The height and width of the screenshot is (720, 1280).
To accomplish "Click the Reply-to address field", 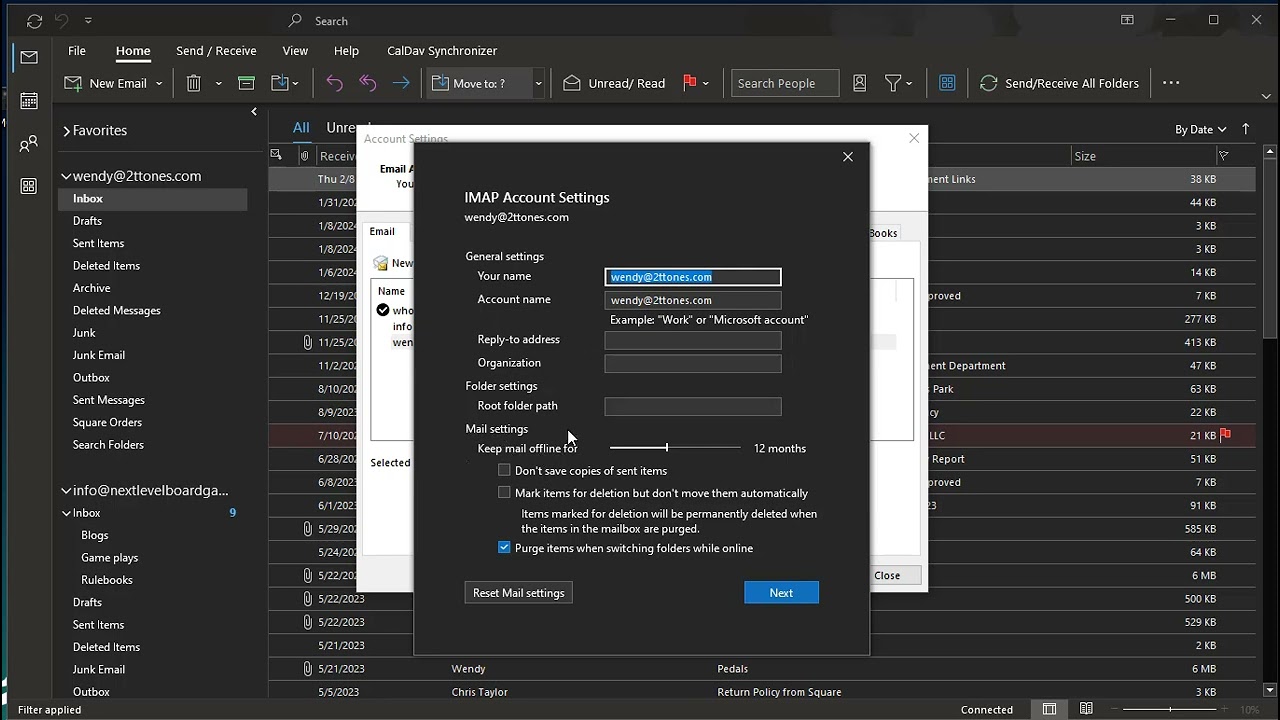I will tap(693, 340).
